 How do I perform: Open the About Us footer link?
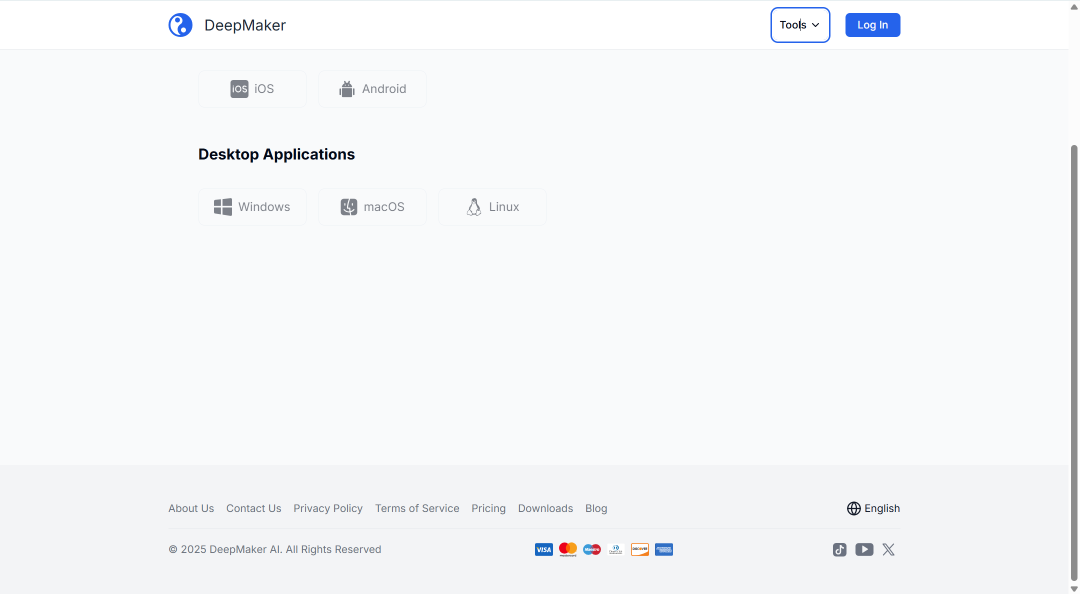pyautogui.click(x=191, y=509)
